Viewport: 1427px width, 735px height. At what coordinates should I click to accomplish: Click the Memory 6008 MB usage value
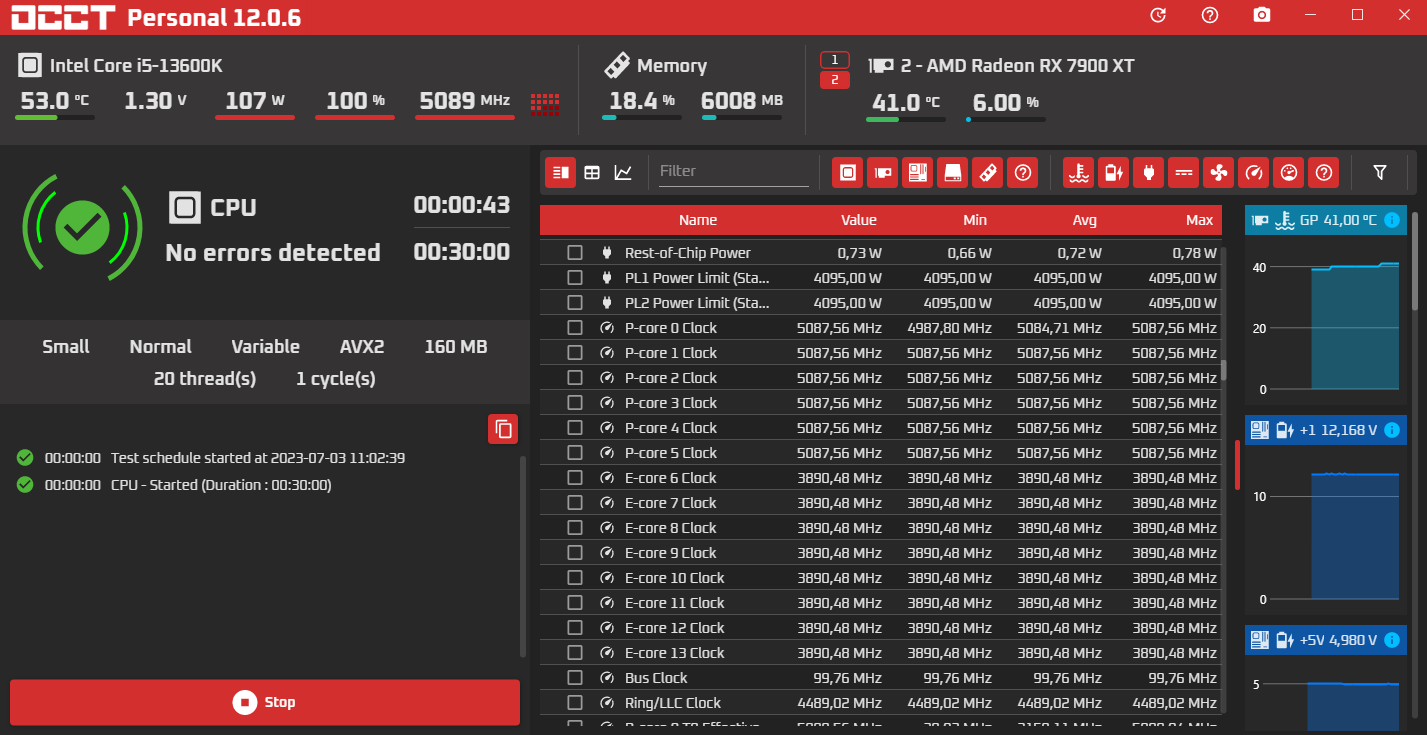pos(742,101)
